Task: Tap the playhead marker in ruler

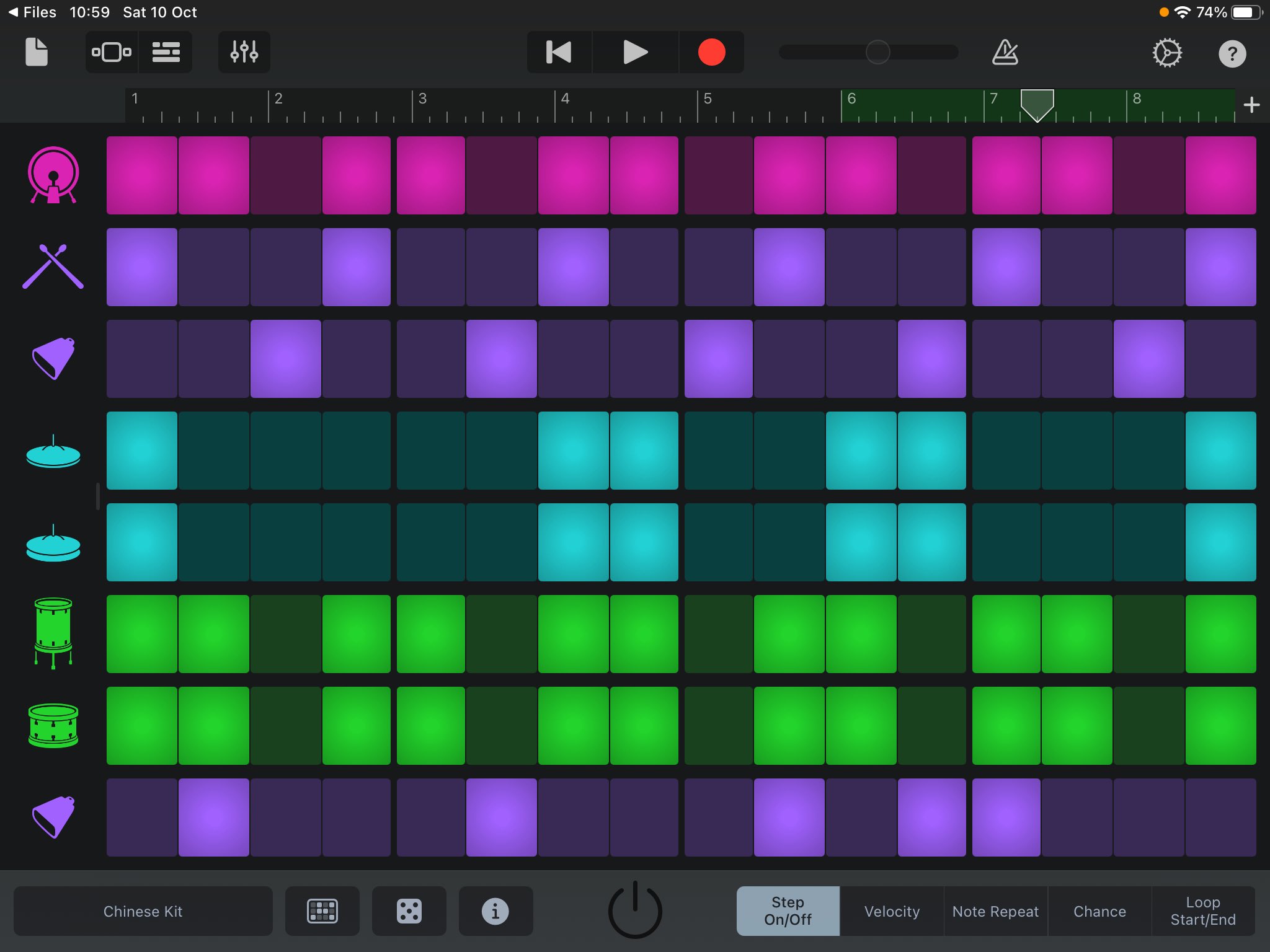Action: [x=1037, y=104]
